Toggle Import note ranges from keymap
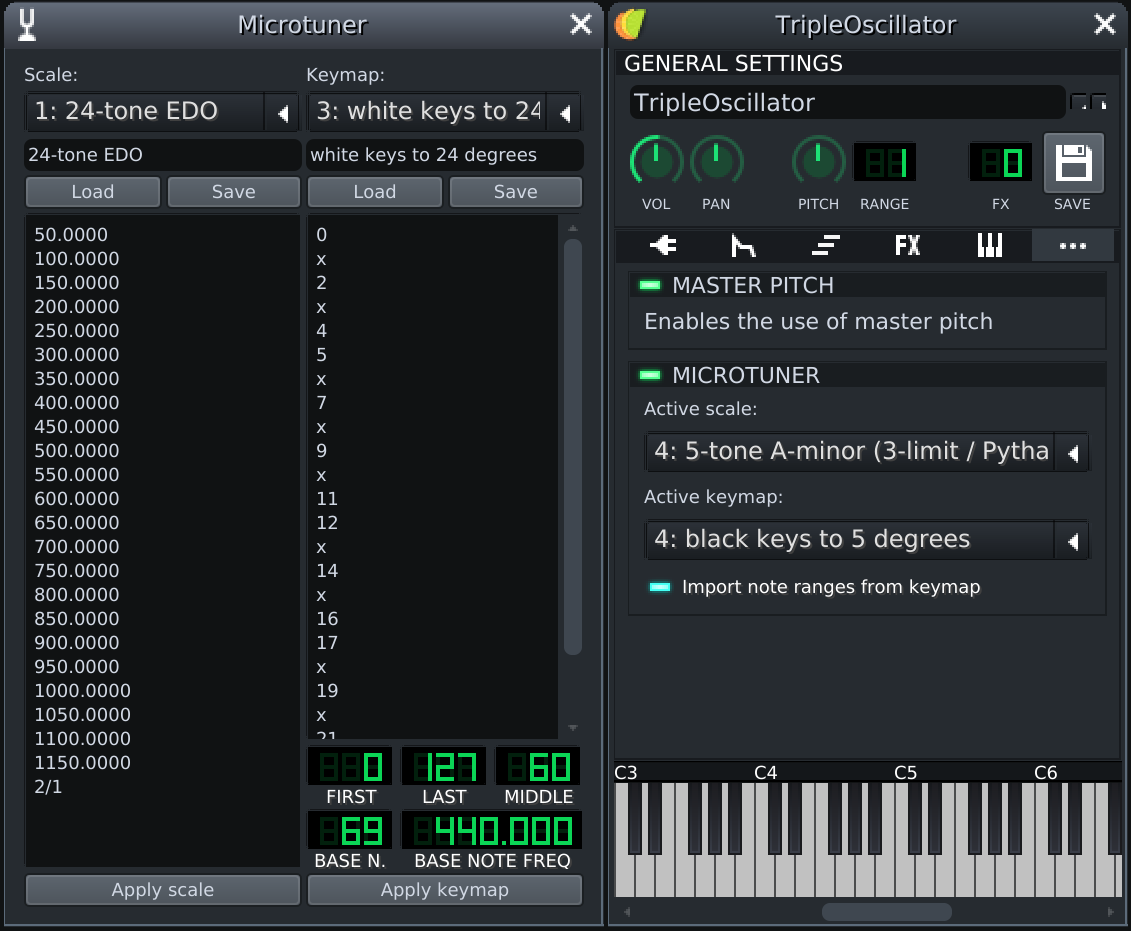This screenshot has width=1131, height=931. (660, 587)
